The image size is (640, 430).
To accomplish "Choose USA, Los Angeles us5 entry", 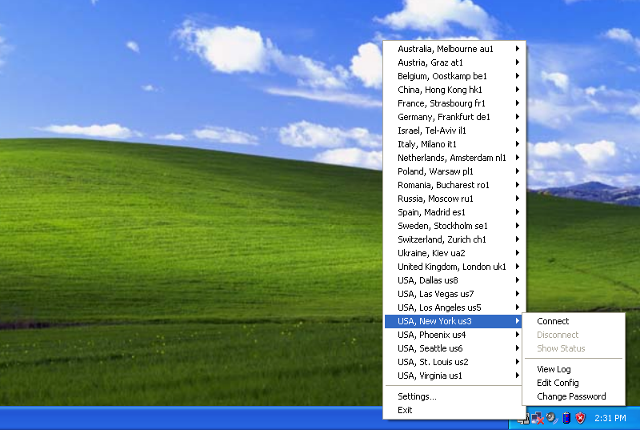I will [454, 307].
